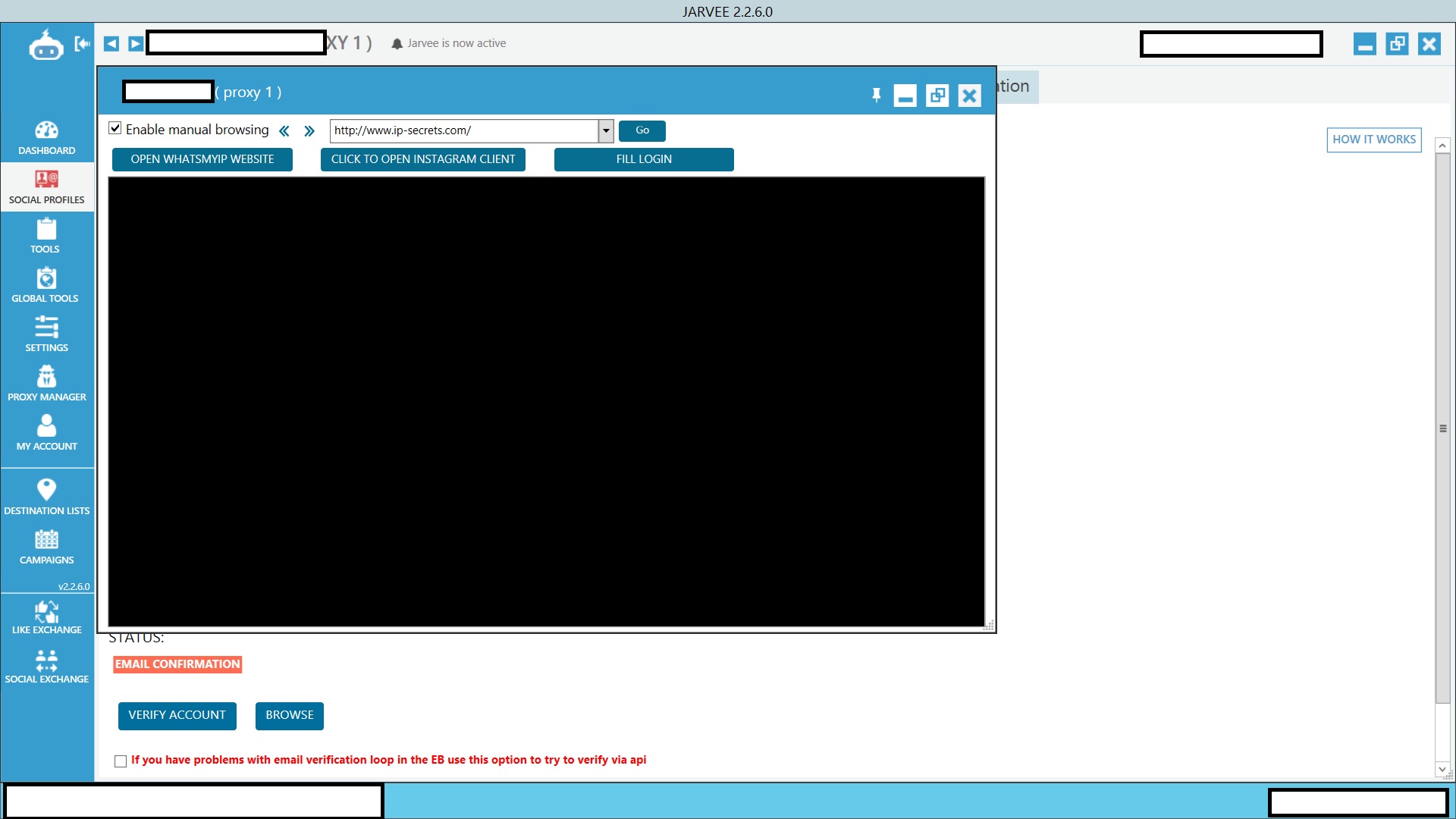This screenshot has width=1456, height=819.
Task: Click the URL address field
Action: click(x=464, y=130)
